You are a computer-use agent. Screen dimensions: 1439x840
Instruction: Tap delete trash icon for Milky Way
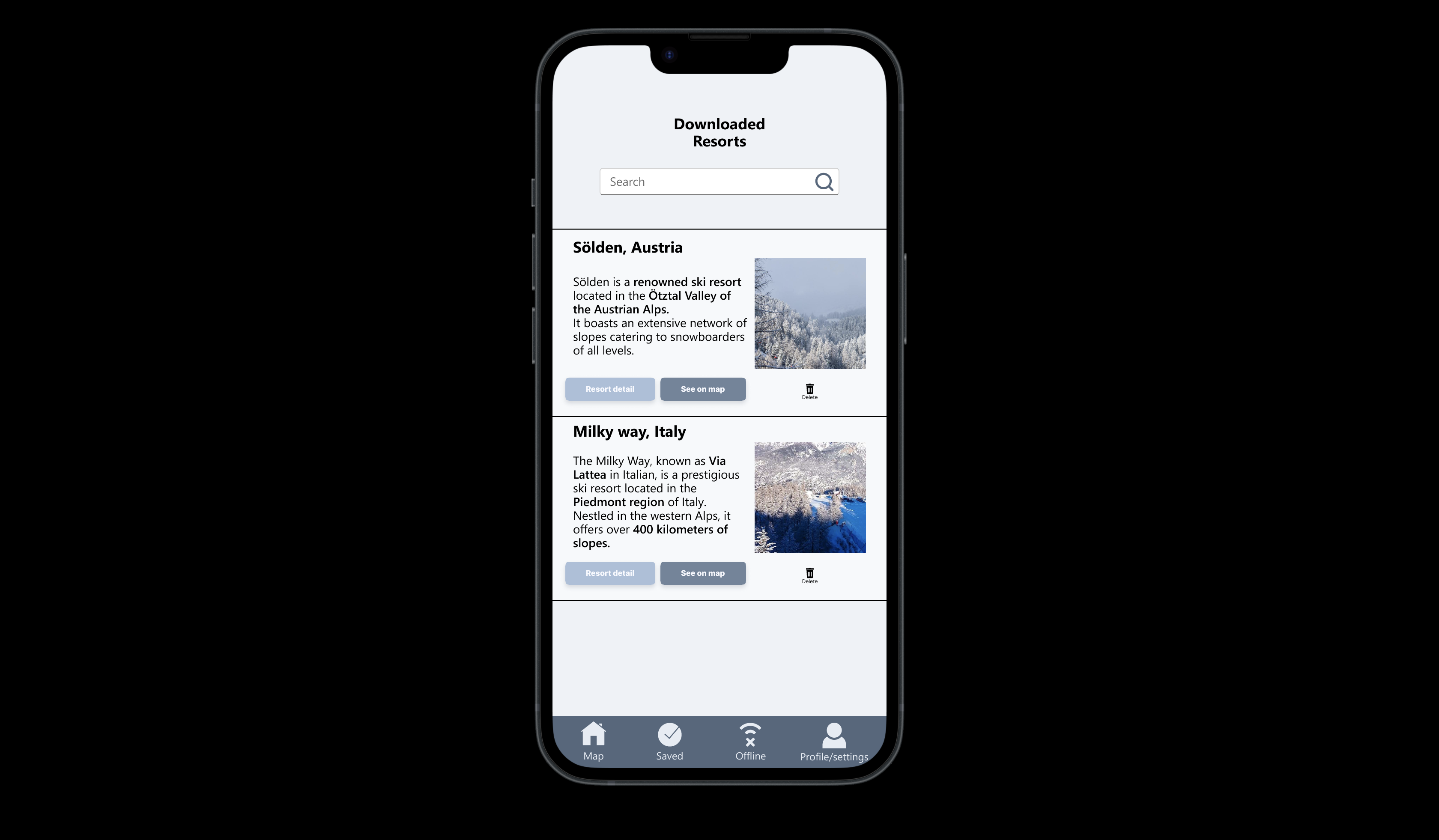(808, 573)
